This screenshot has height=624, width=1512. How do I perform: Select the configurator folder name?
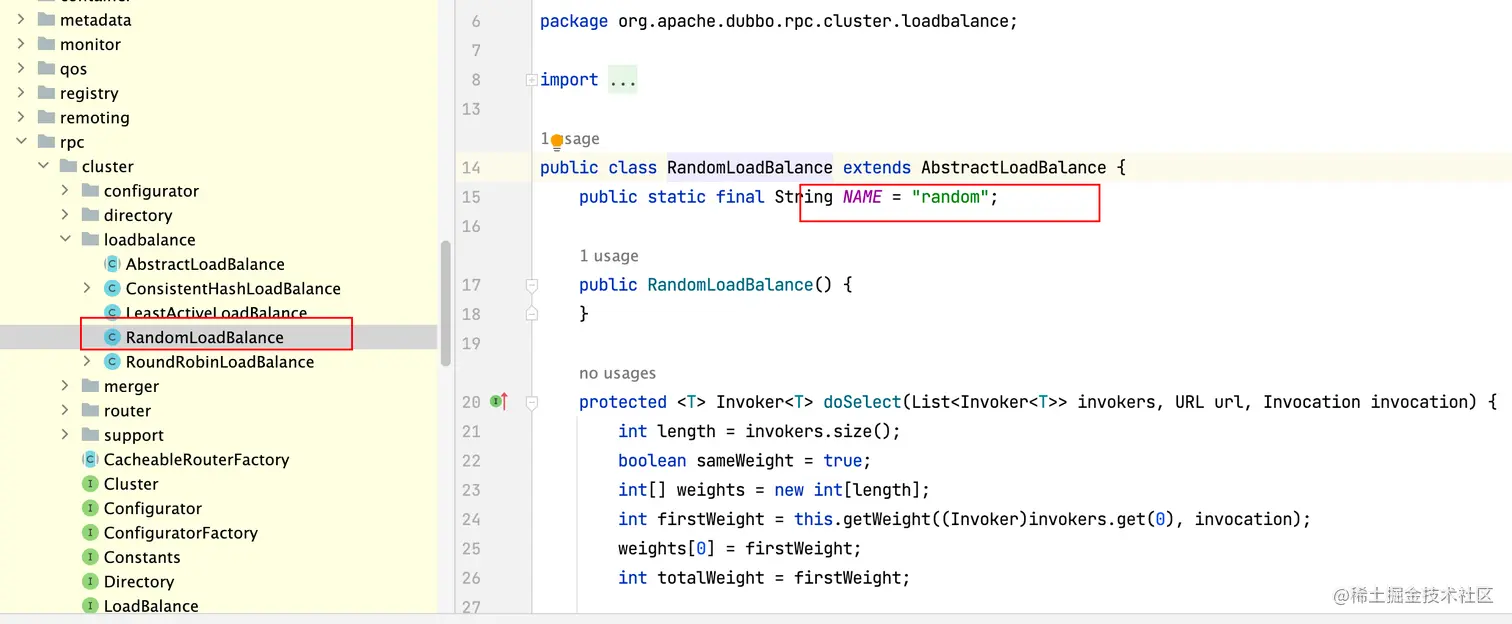[151, 190]
